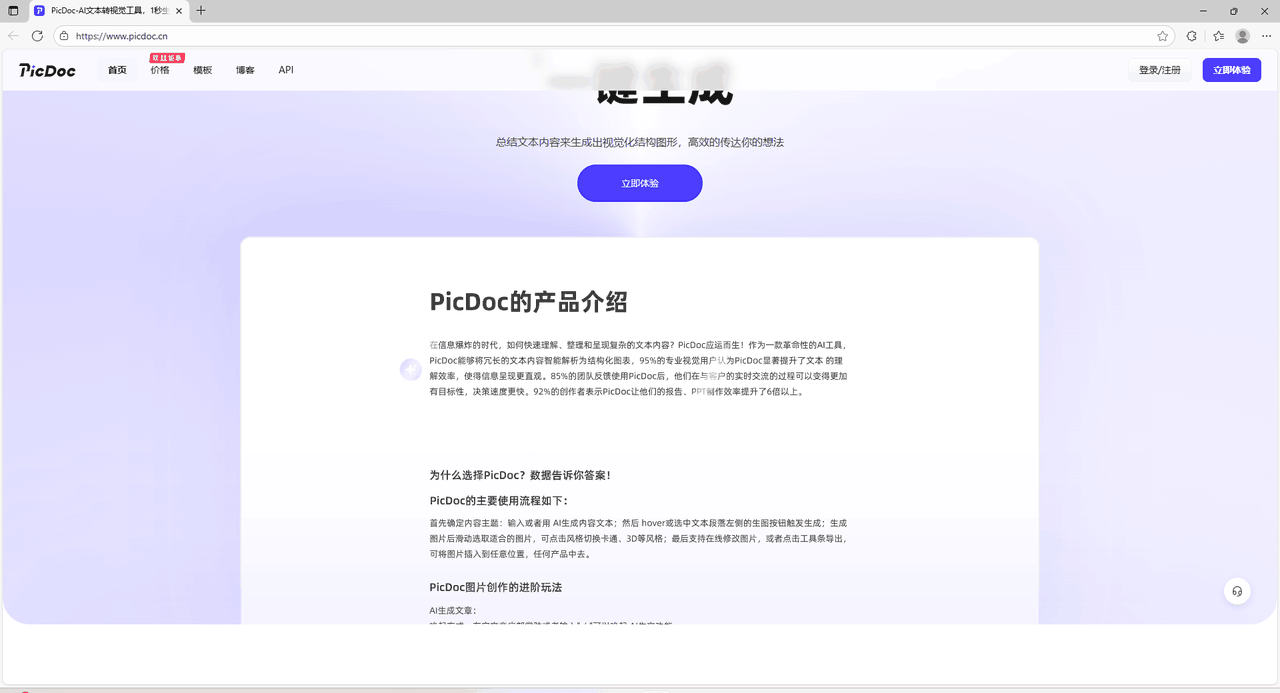Screen dimensions: 1280x693
Task: Open customer support headset icon
Action: 1238,591
